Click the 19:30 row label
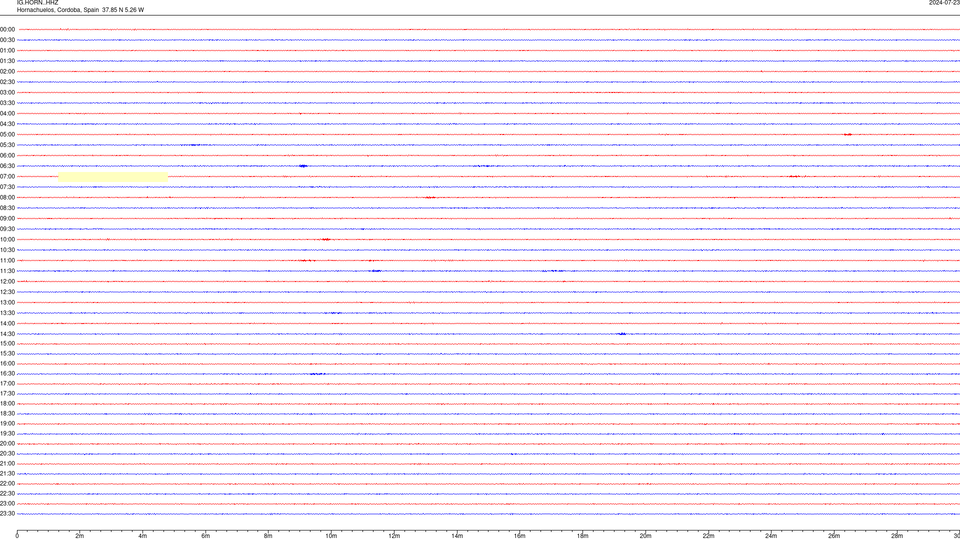 coord(7,433)
